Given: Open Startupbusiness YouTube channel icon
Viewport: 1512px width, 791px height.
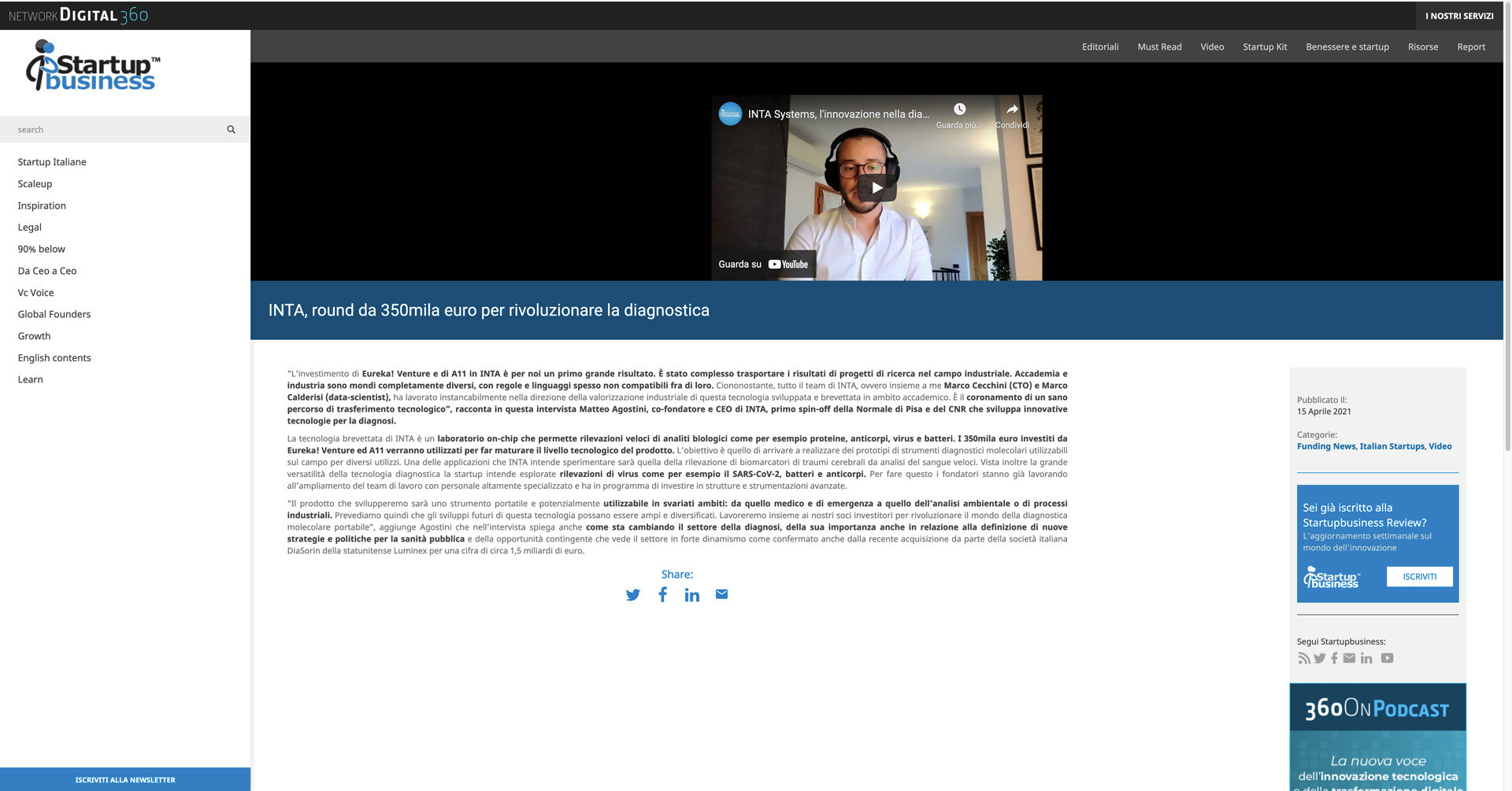Looking at the screenshot, I should pos(1387,658).
